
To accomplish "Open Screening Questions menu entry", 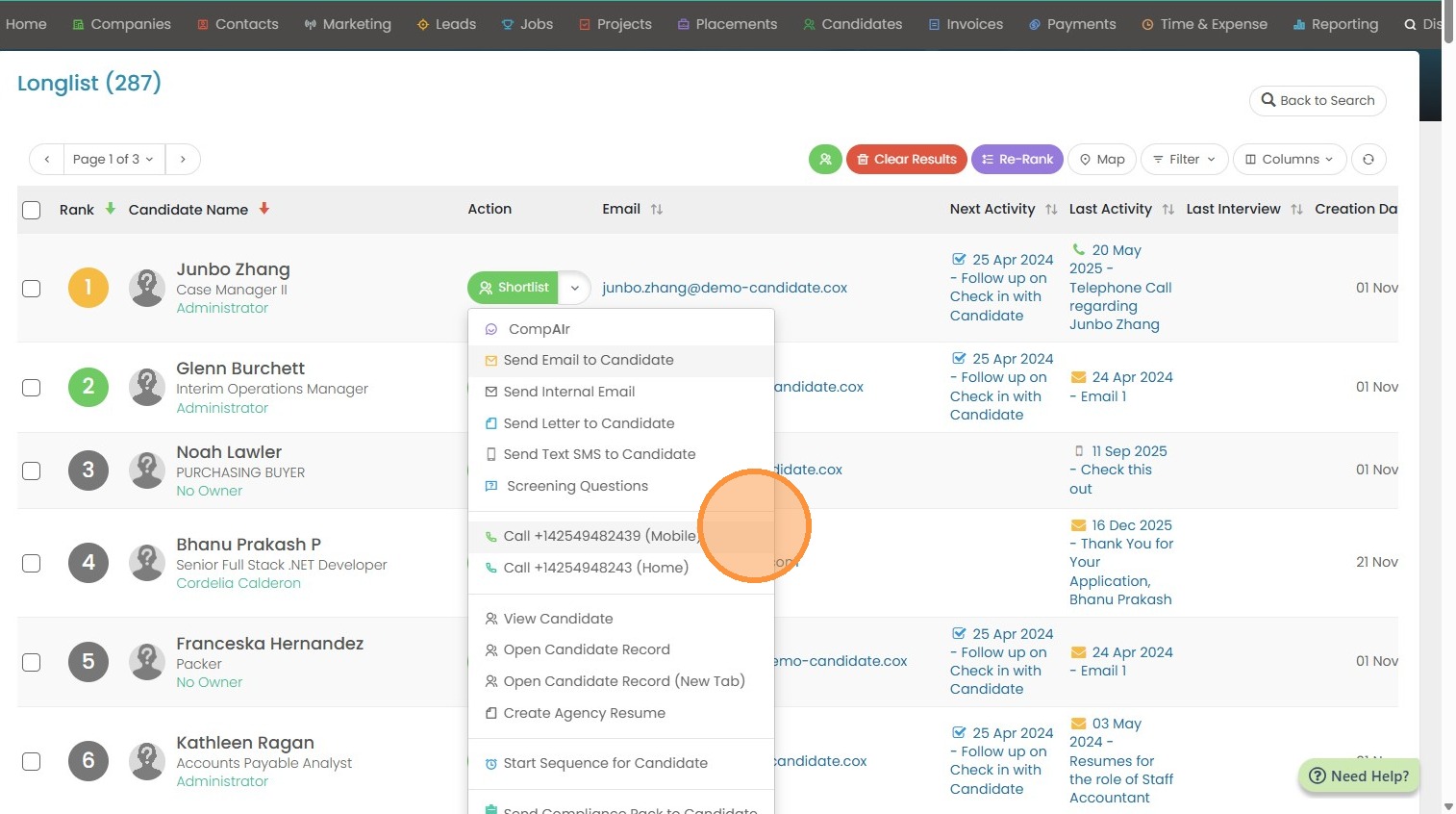I will (x=621, y=486).
